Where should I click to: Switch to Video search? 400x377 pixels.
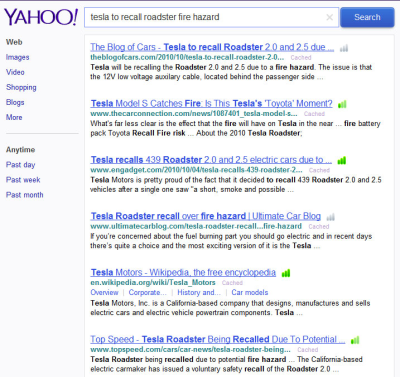(15, 72)
